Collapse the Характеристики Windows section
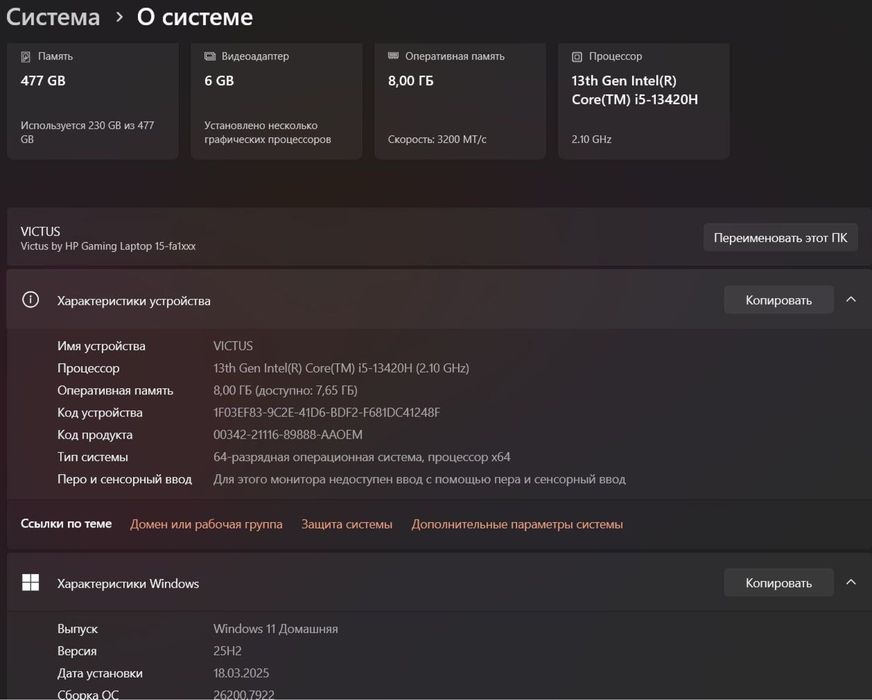 point(851,582)
